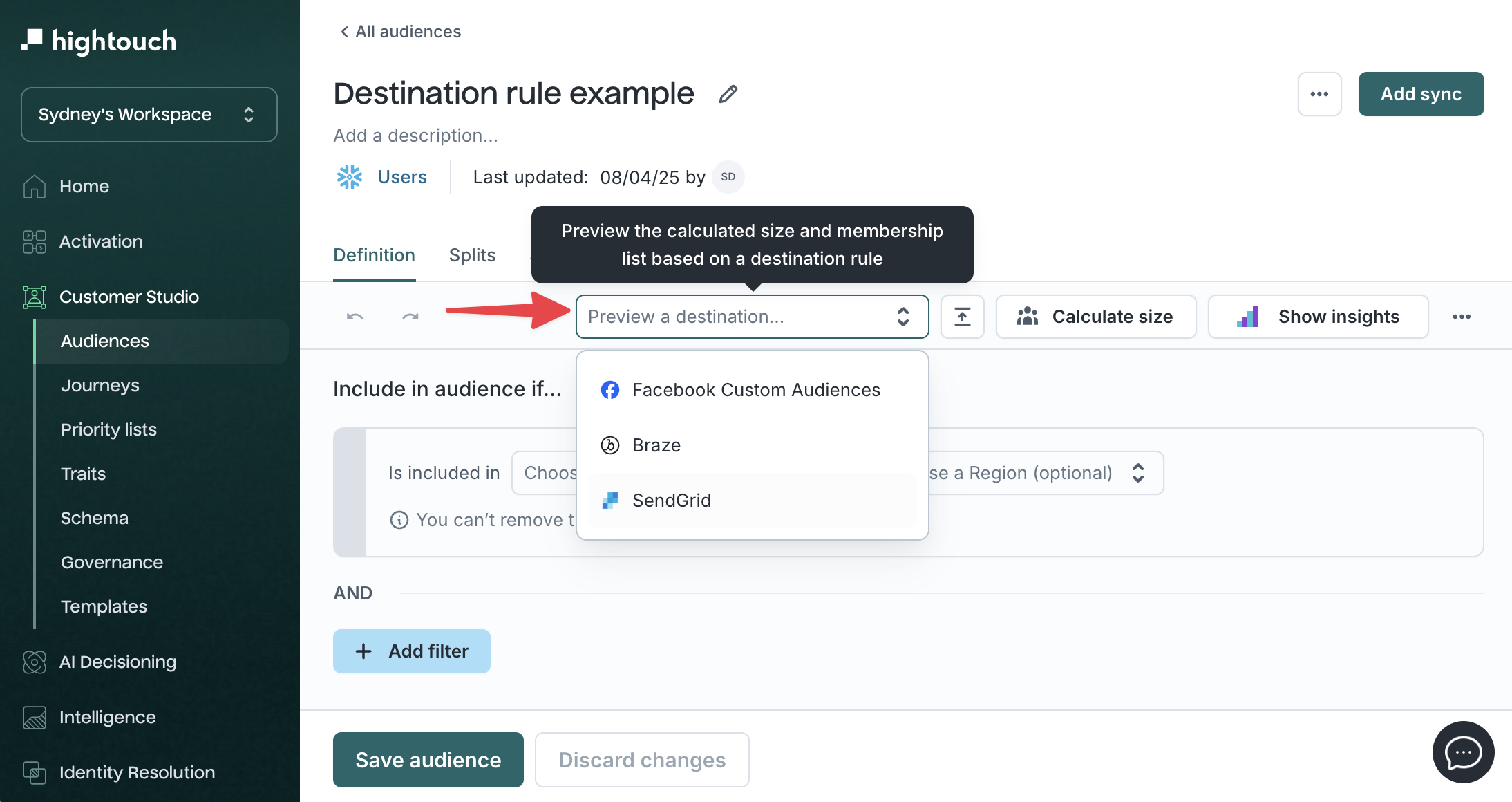Screen dimensions: 1512x802
Task: Open Preview a destination dropdown
Action: pos(752,317)
